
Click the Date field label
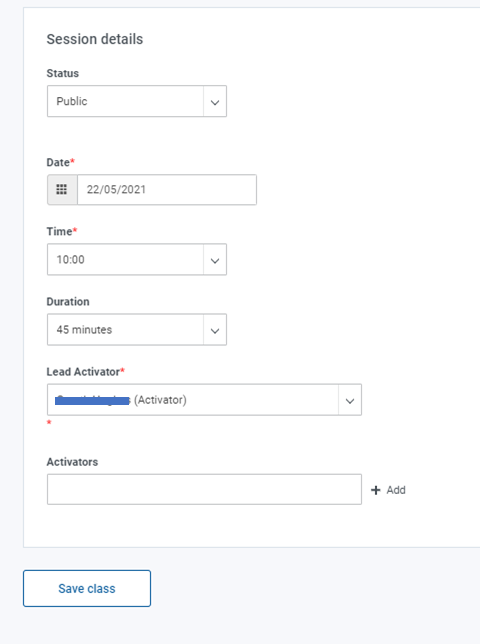click(58, 163)
